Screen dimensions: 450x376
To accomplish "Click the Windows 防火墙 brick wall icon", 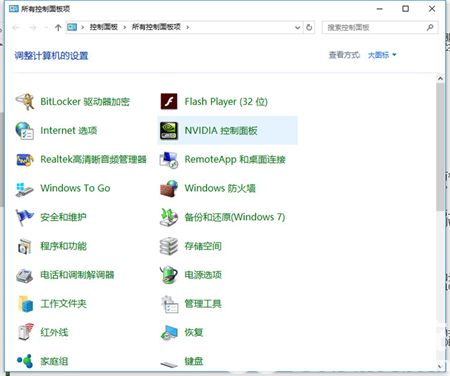I will (x=169, y=188).
